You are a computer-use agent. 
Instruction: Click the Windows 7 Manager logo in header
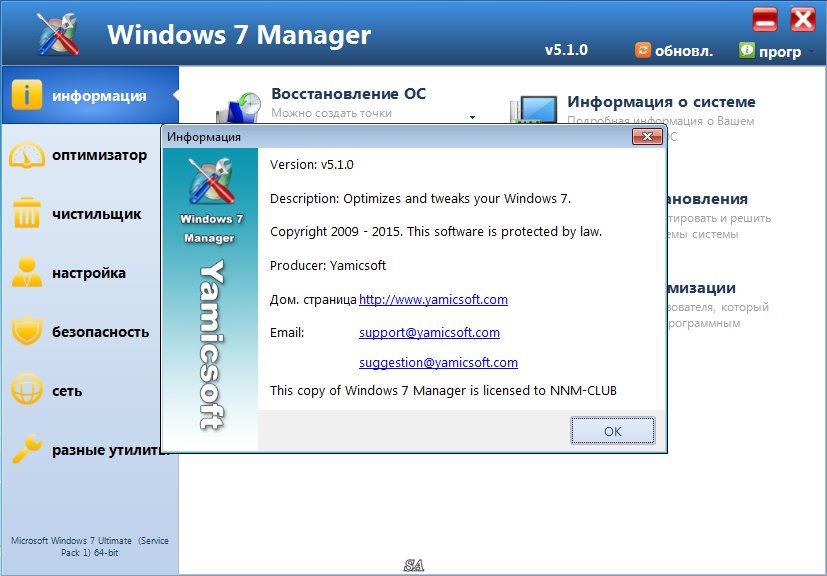coord(58,34)
